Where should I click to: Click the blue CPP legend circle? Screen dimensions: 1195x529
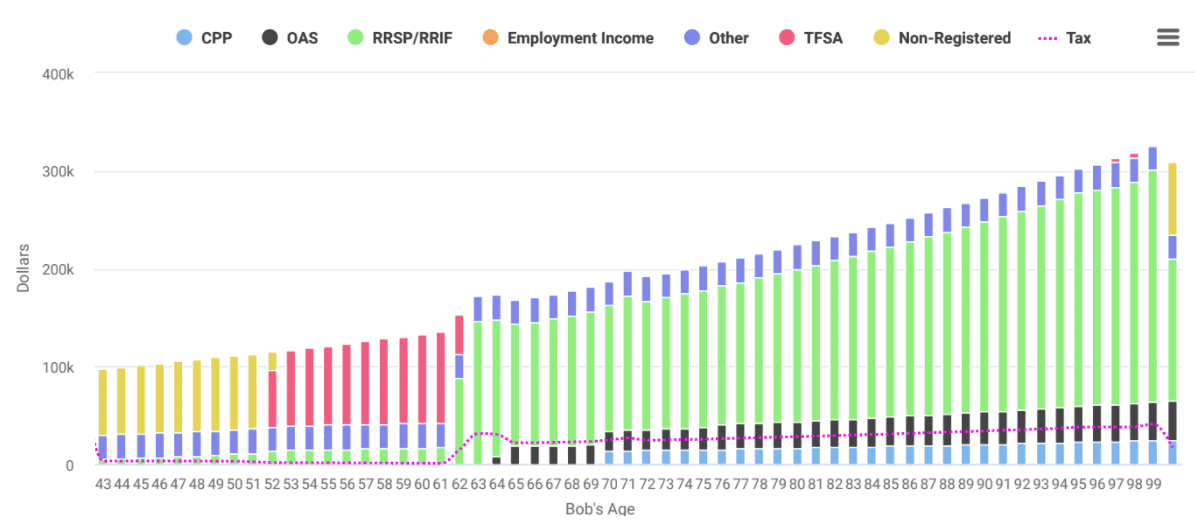pos(183,38)
